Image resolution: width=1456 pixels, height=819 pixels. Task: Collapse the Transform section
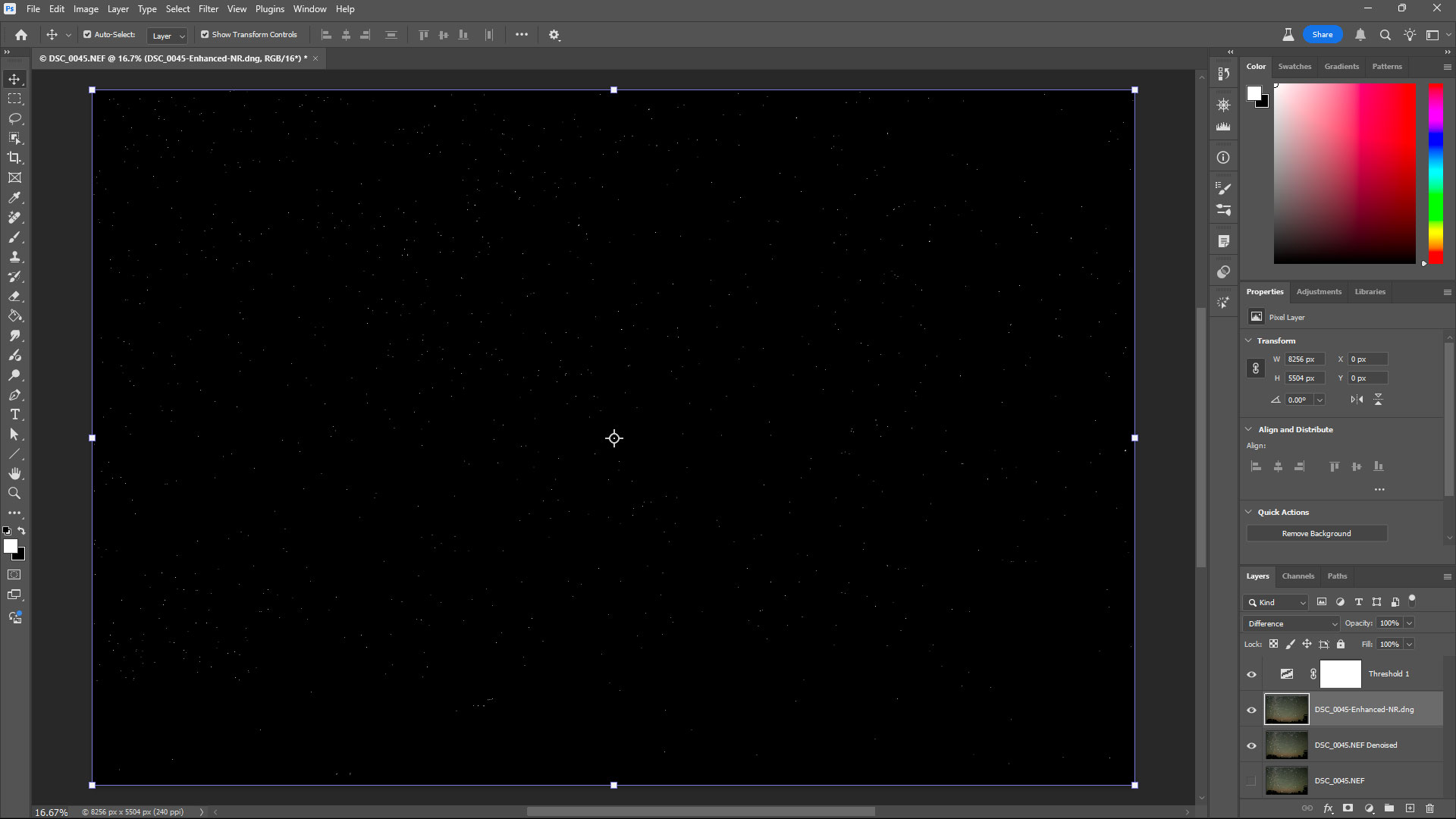[x=1249, y=340]
